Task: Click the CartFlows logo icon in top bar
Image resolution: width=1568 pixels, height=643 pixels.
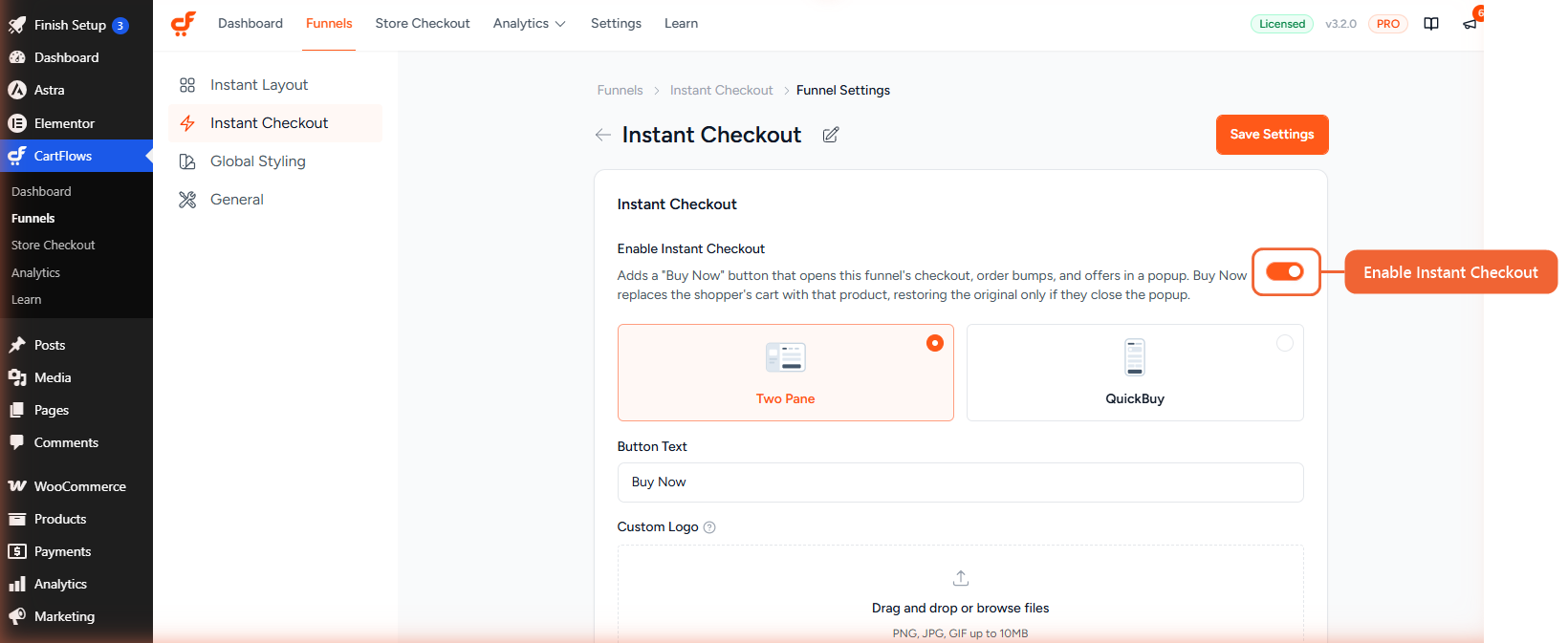Action: [184, 24]
